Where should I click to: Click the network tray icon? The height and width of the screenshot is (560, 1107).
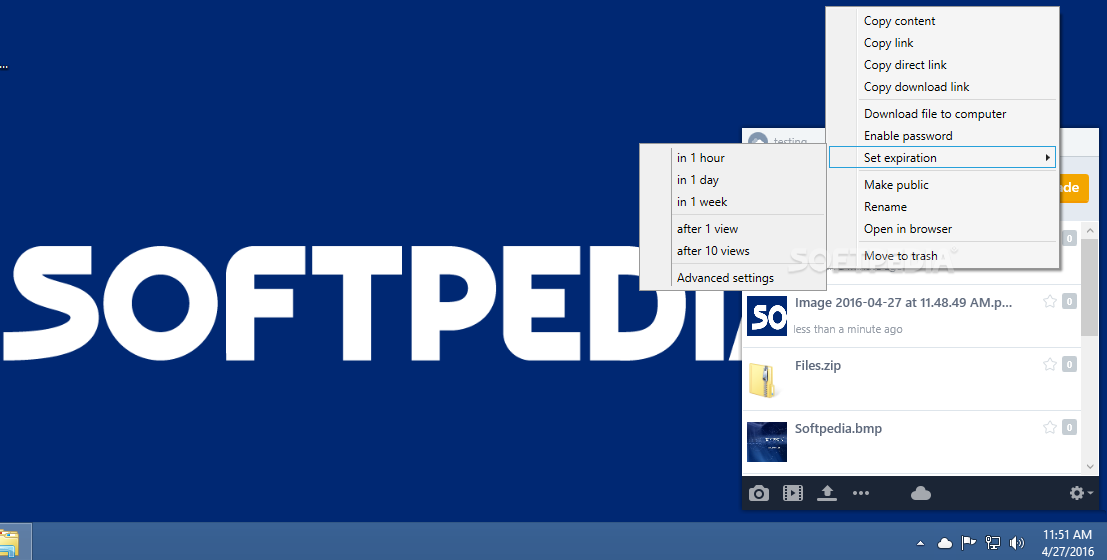(x=993, y=543)
